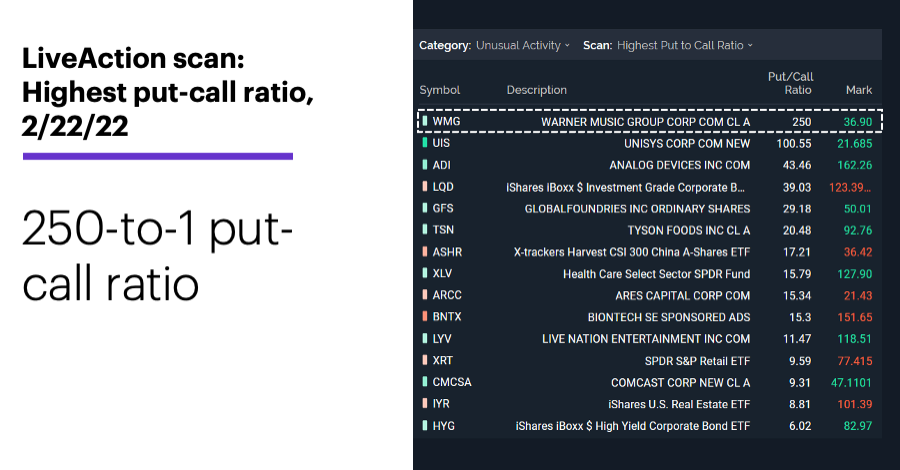900x470 pixels.
Task: Click BioNTech SE Sponsored ADS description
Action: [x=669, y=317]
